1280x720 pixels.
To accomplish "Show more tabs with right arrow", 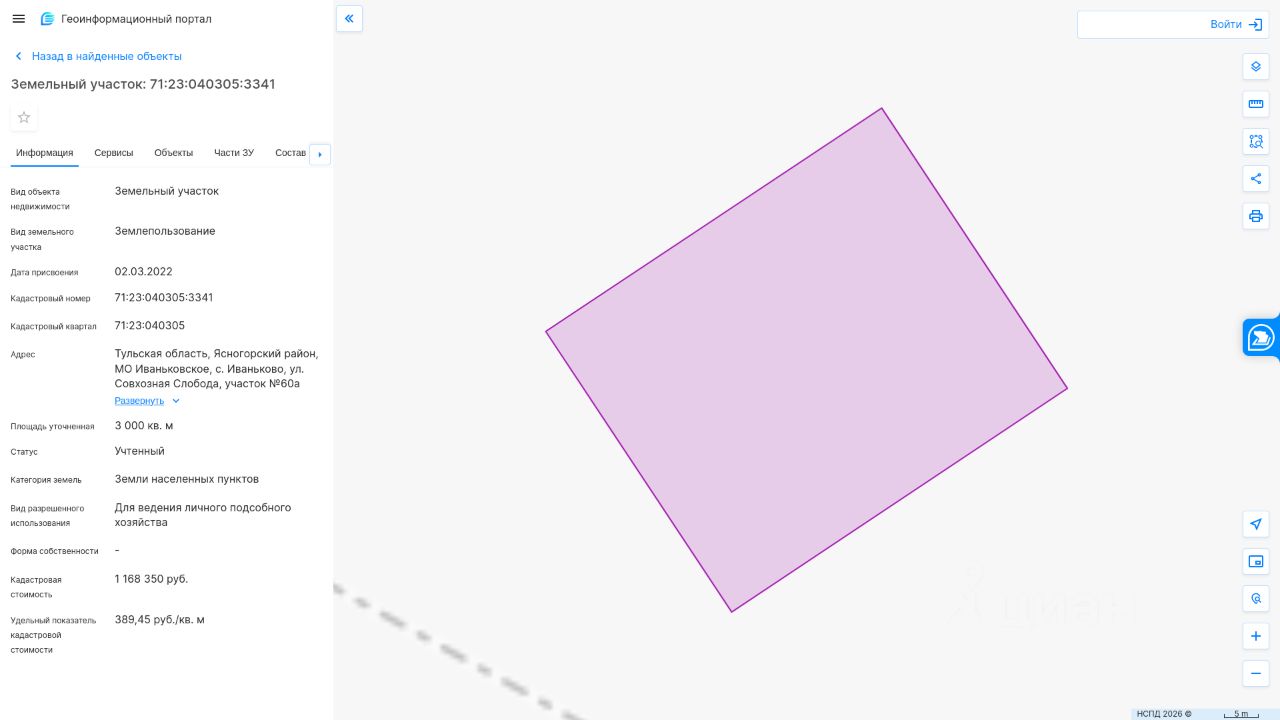I will [320, 154].
